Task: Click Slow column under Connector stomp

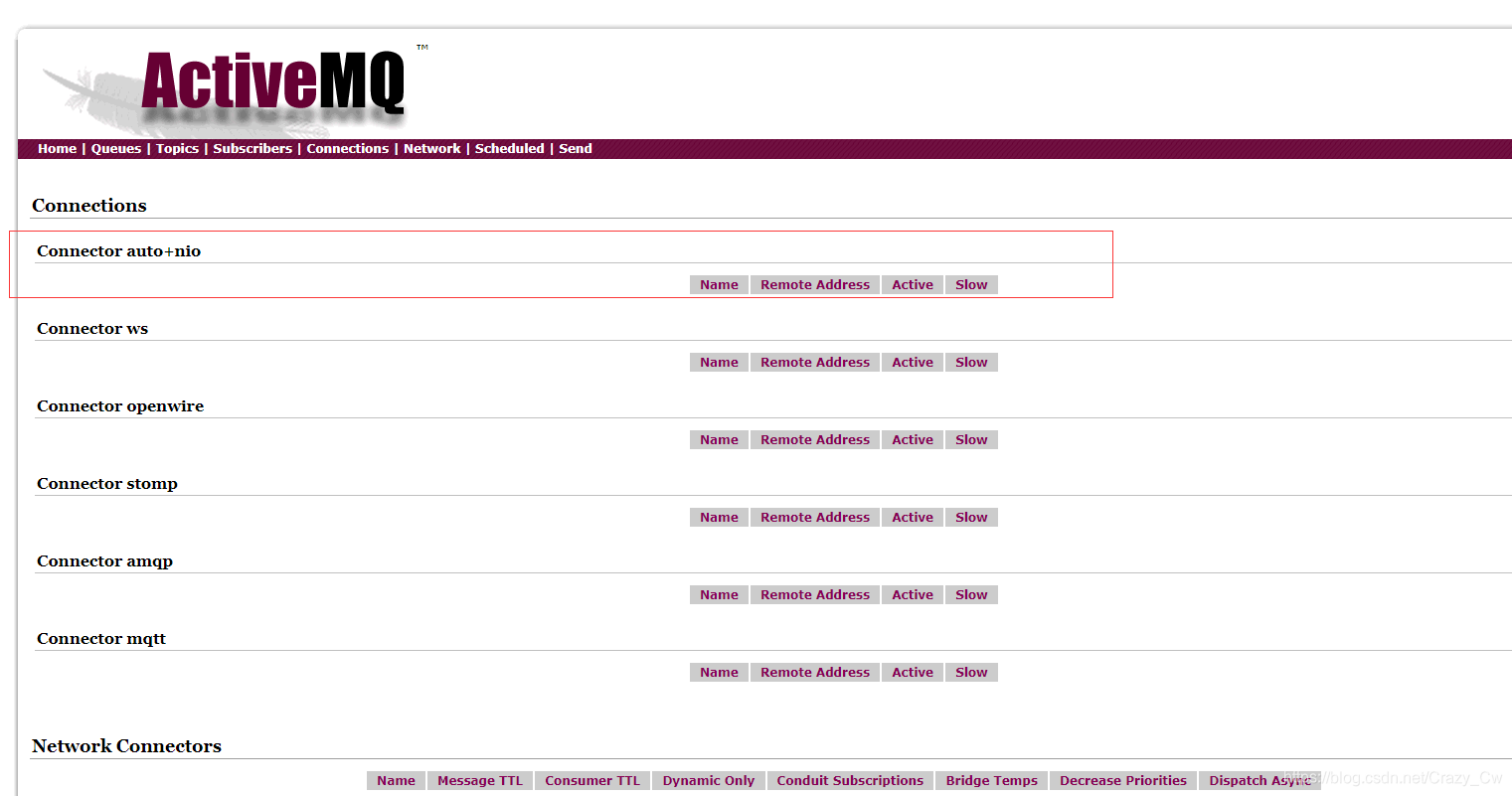Action: (971, 517)
